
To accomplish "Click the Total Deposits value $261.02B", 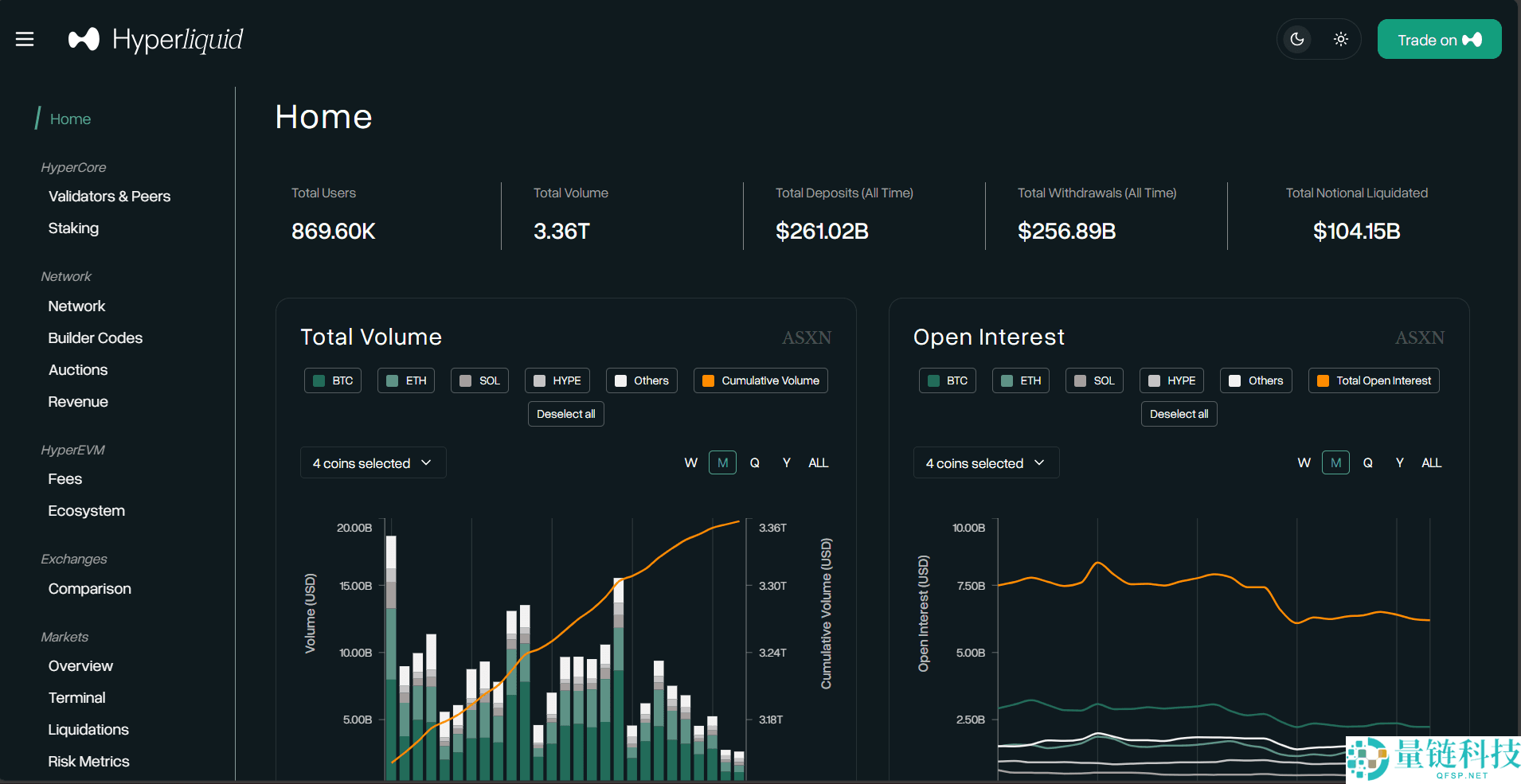I will point(822,231).
